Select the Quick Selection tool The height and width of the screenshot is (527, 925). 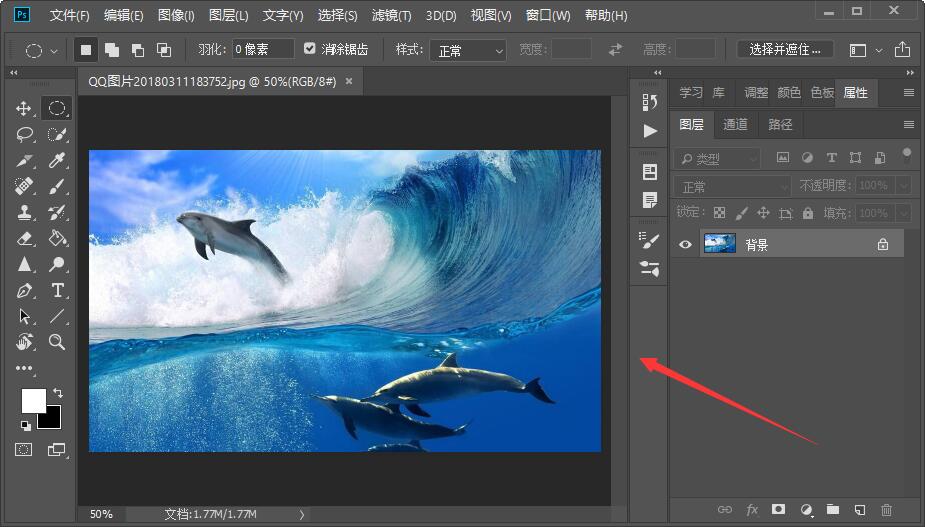pyautogui.click(x=57, y=135)
